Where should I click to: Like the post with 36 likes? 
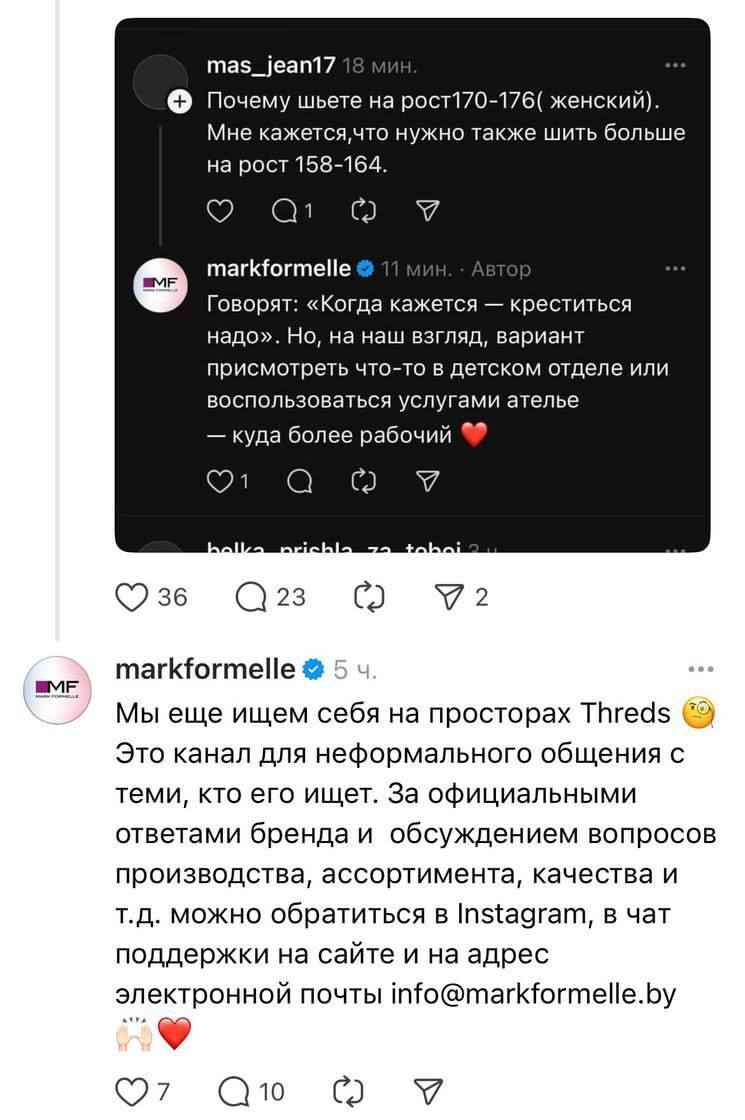[x=130, y=598]
